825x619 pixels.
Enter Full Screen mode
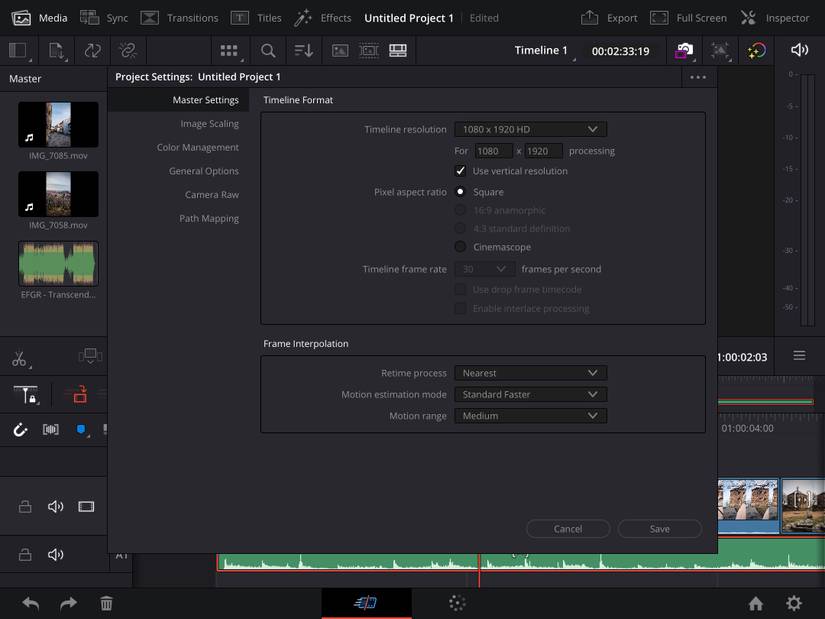[x=688, y=17]
